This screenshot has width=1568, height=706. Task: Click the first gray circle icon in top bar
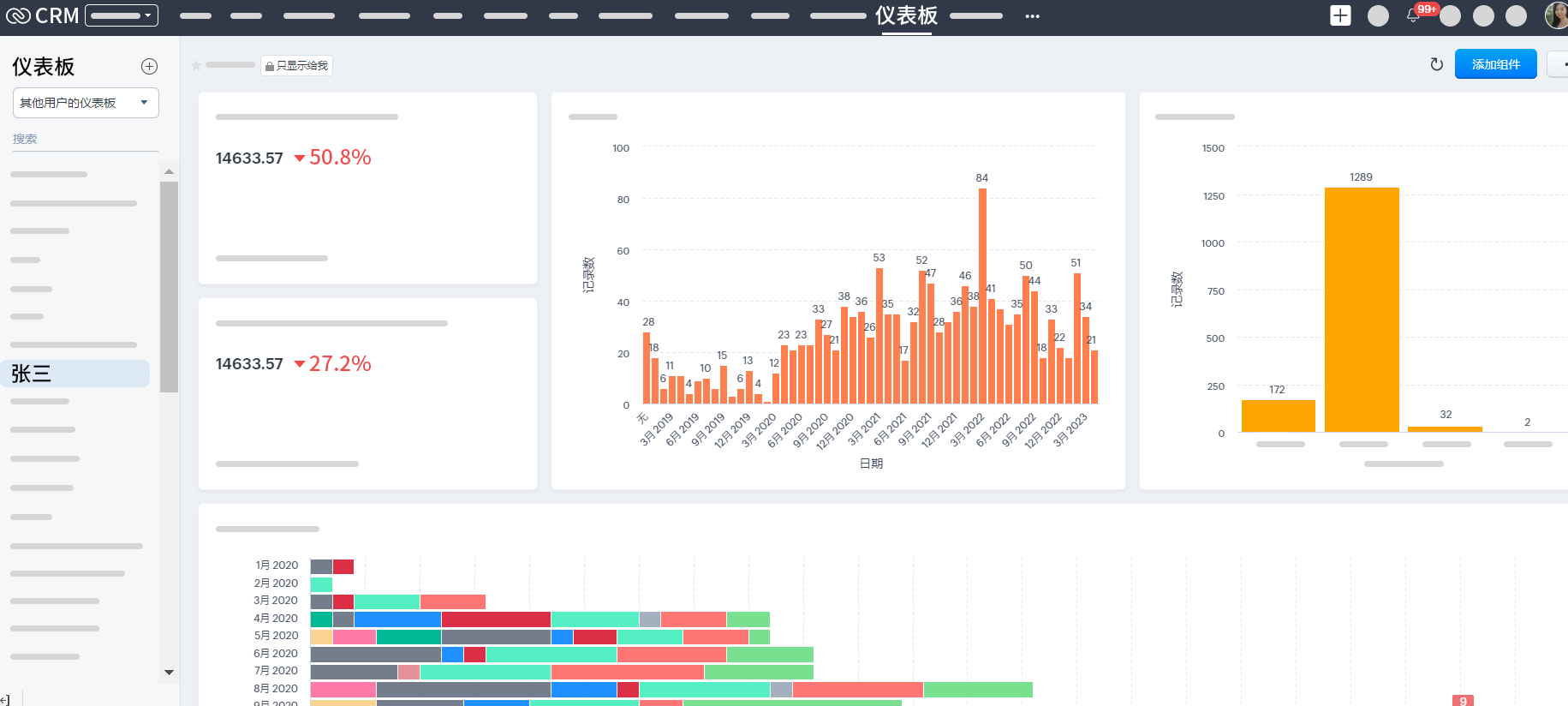1378,15
